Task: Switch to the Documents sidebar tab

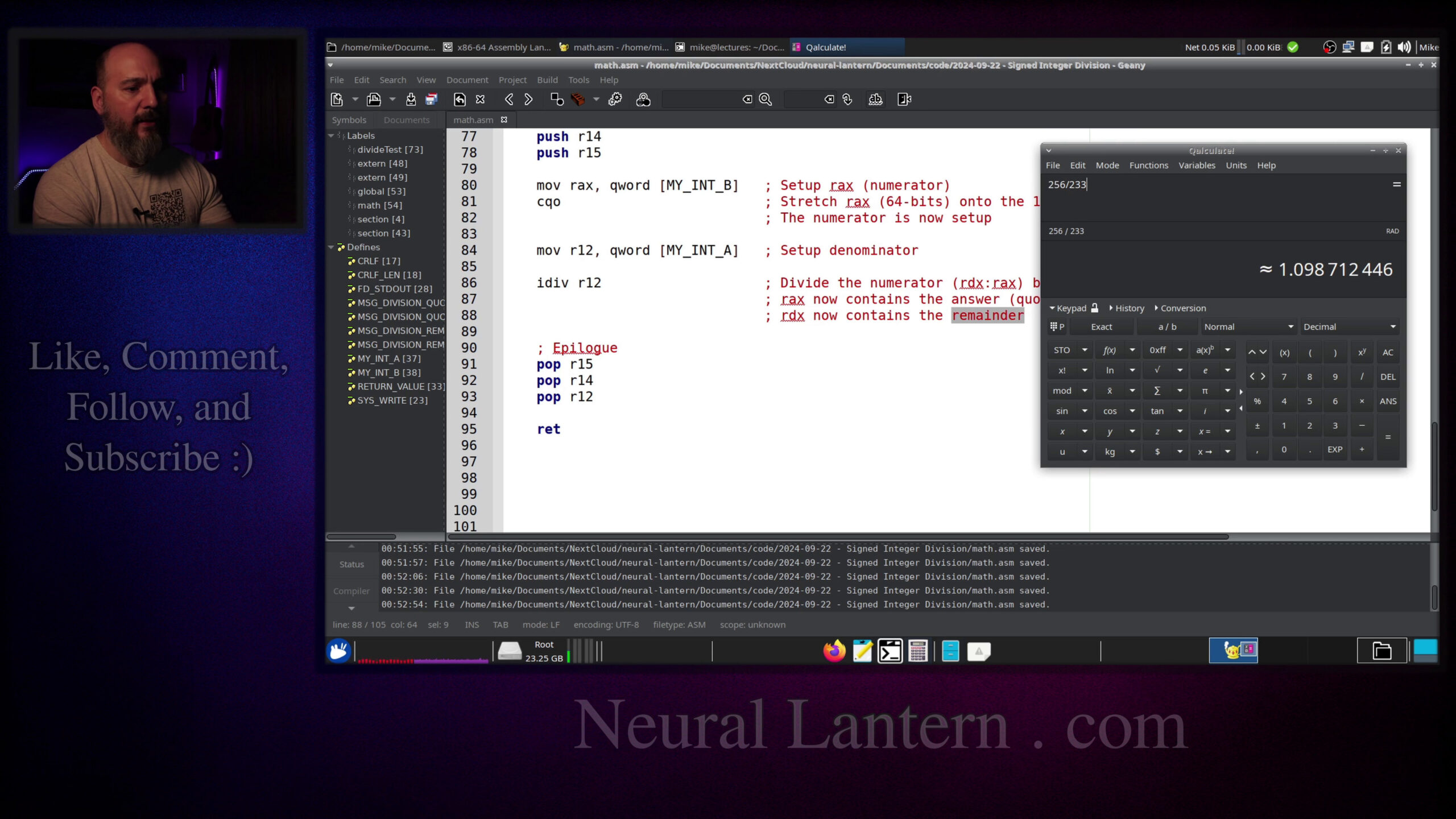Action: click(x=406, y=120)
